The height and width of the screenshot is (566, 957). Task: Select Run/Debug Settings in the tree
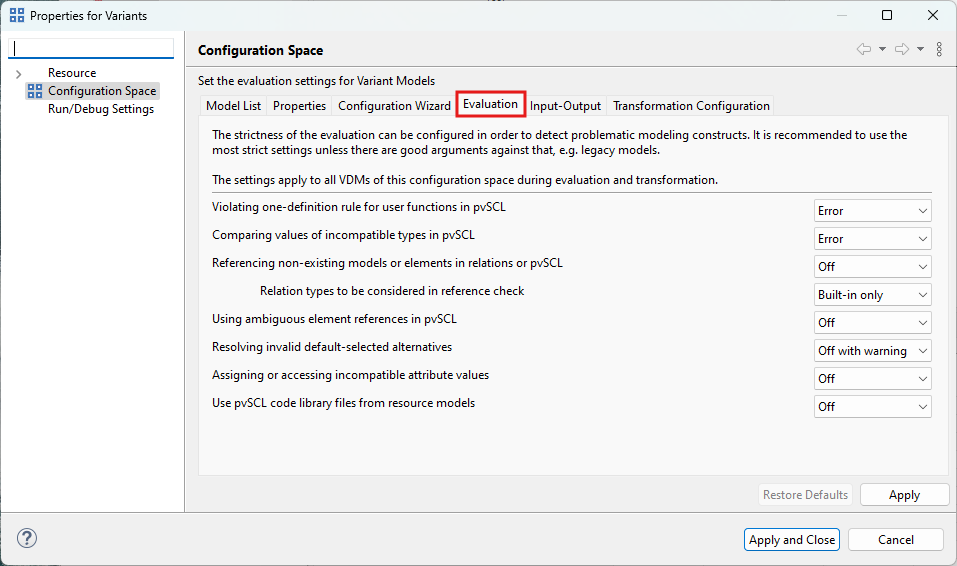click(x=100, y=109)
